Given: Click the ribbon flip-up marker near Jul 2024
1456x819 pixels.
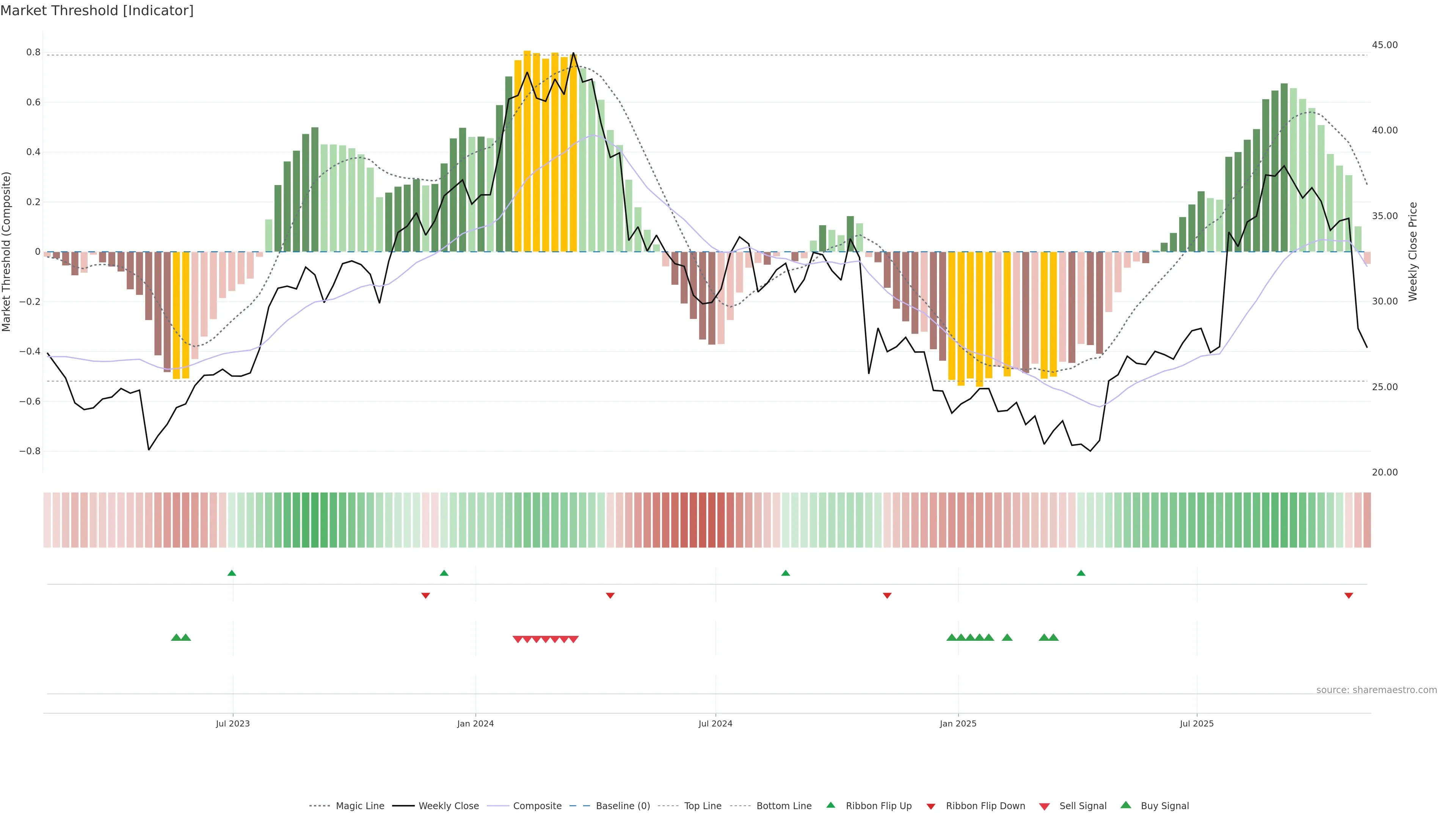Looking at the screenshot, I should coord(785,573).
